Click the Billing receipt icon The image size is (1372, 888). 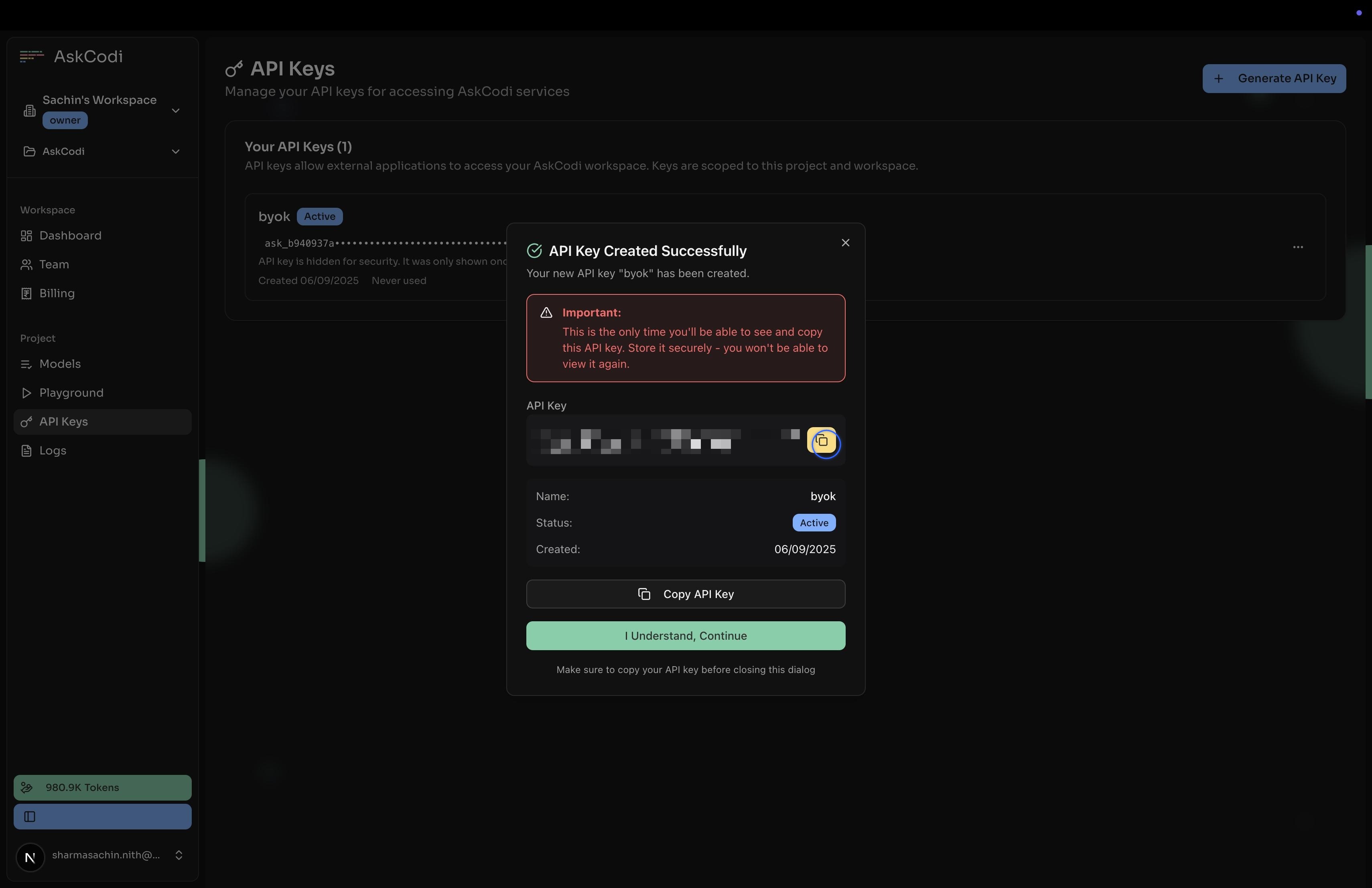coord(26,293)
